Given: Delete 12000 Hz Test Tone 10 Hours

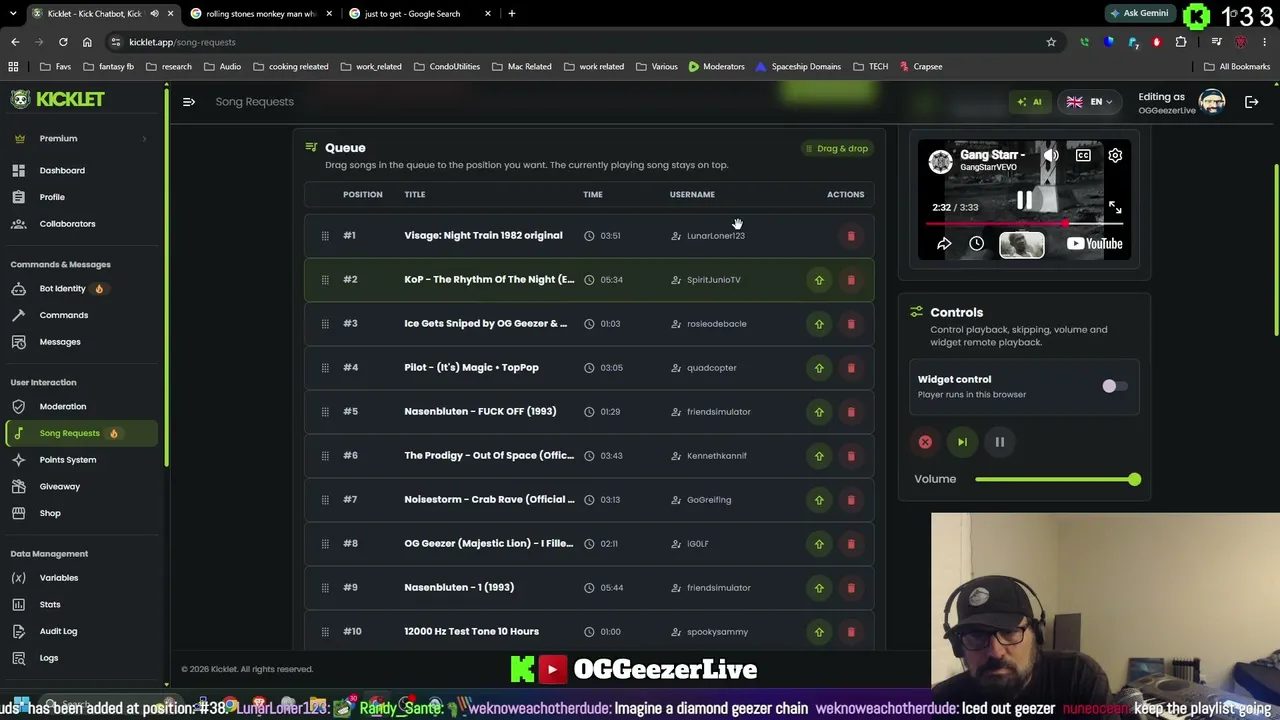Looking at the screenshot, I should (851, 632).
